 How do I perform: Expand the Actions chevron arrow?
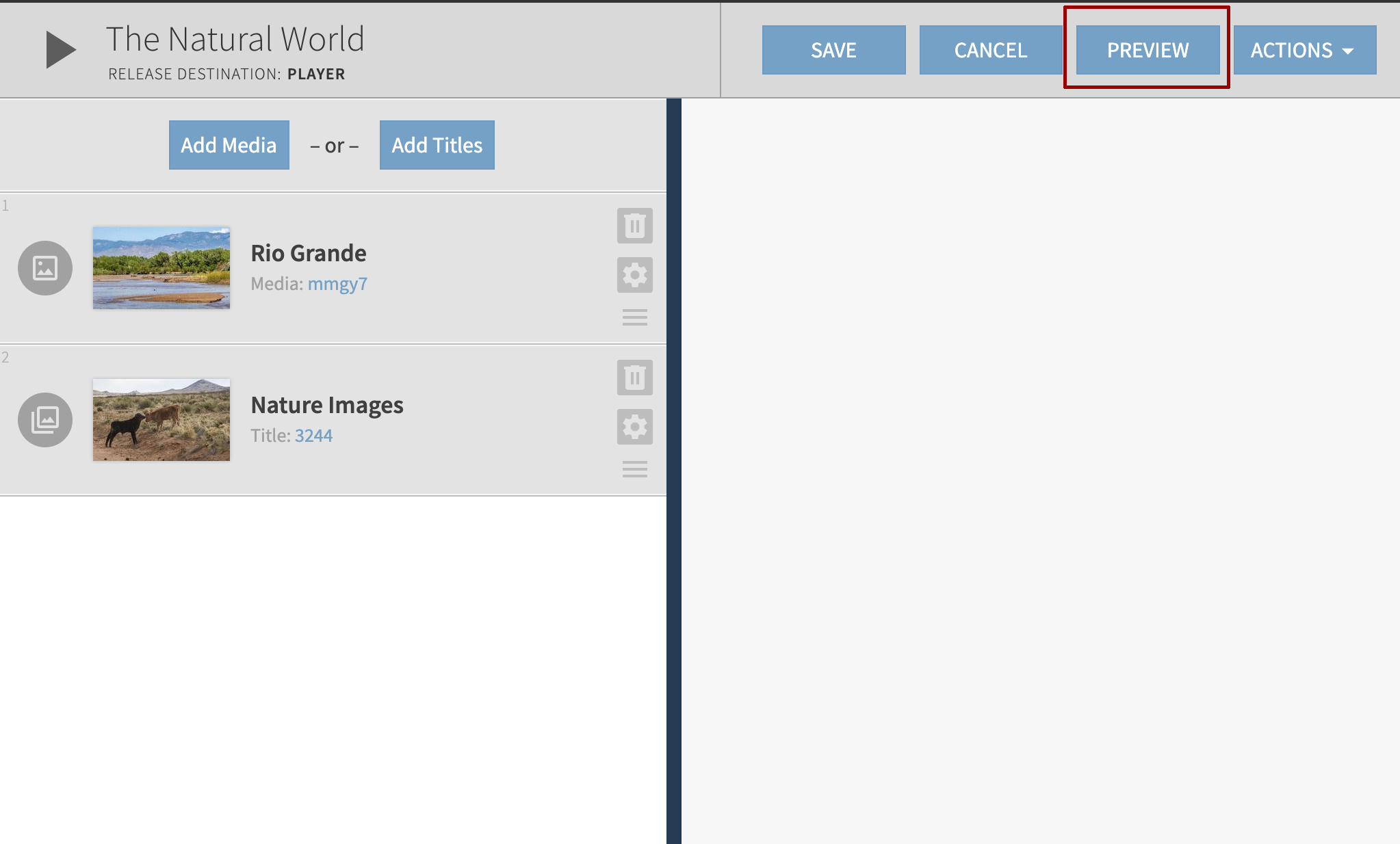point(1347,50)
